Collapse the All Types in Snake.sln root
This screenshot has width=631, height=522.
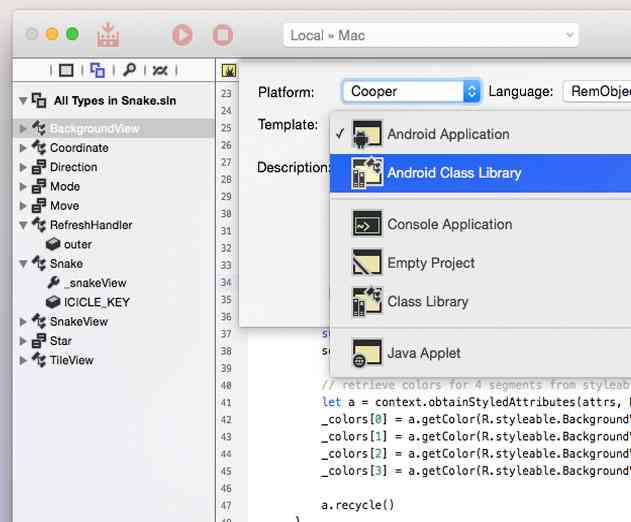click(x=23, y=100)
